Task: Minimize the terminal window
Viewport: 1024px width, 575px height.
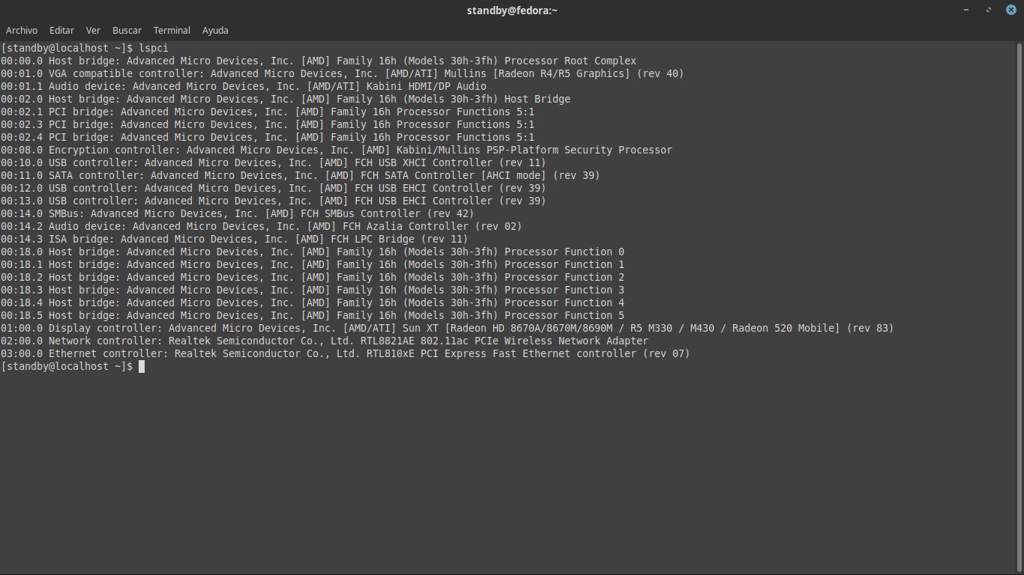Action: click(966, 10)
